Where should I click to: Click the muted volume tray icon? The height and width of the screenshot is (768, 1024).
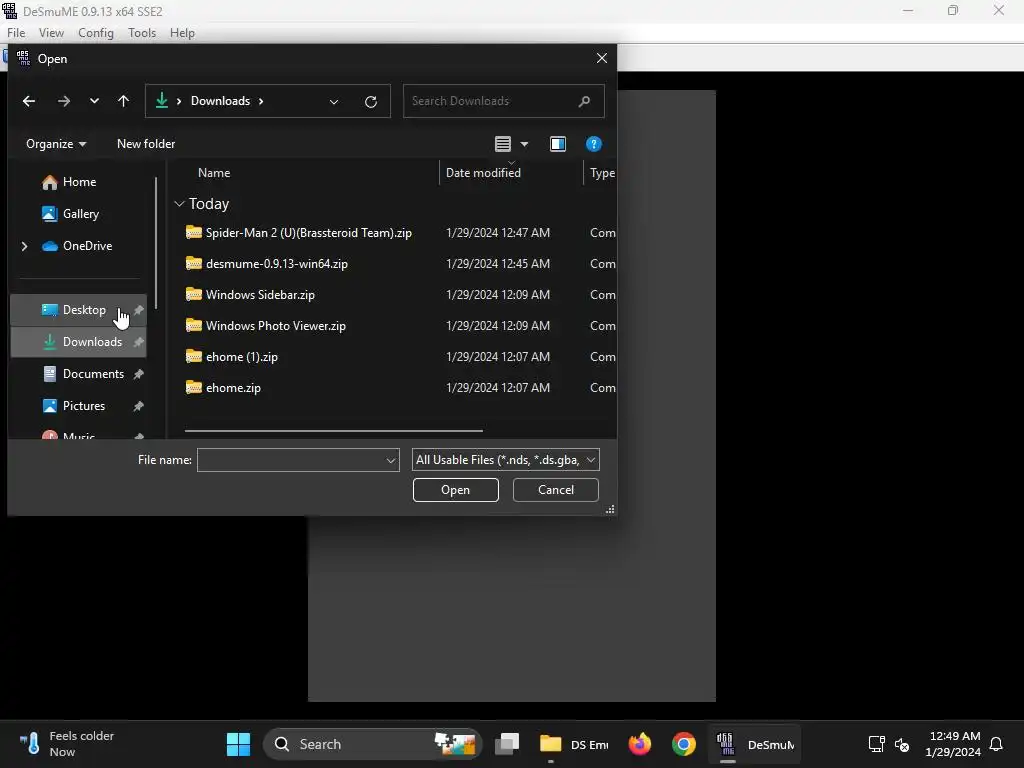click(x=902, y=744)
